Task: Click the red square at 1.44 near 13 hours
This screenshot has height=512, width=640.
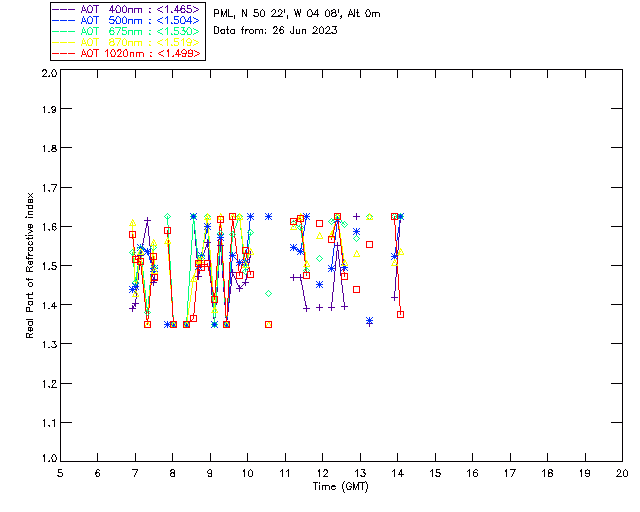Action: tap(356, 289)
